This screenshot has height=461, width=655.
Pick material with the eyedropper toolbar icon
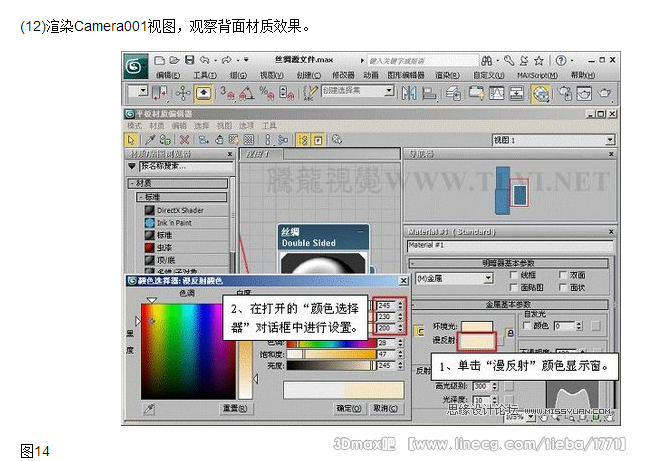pos(150,140)
